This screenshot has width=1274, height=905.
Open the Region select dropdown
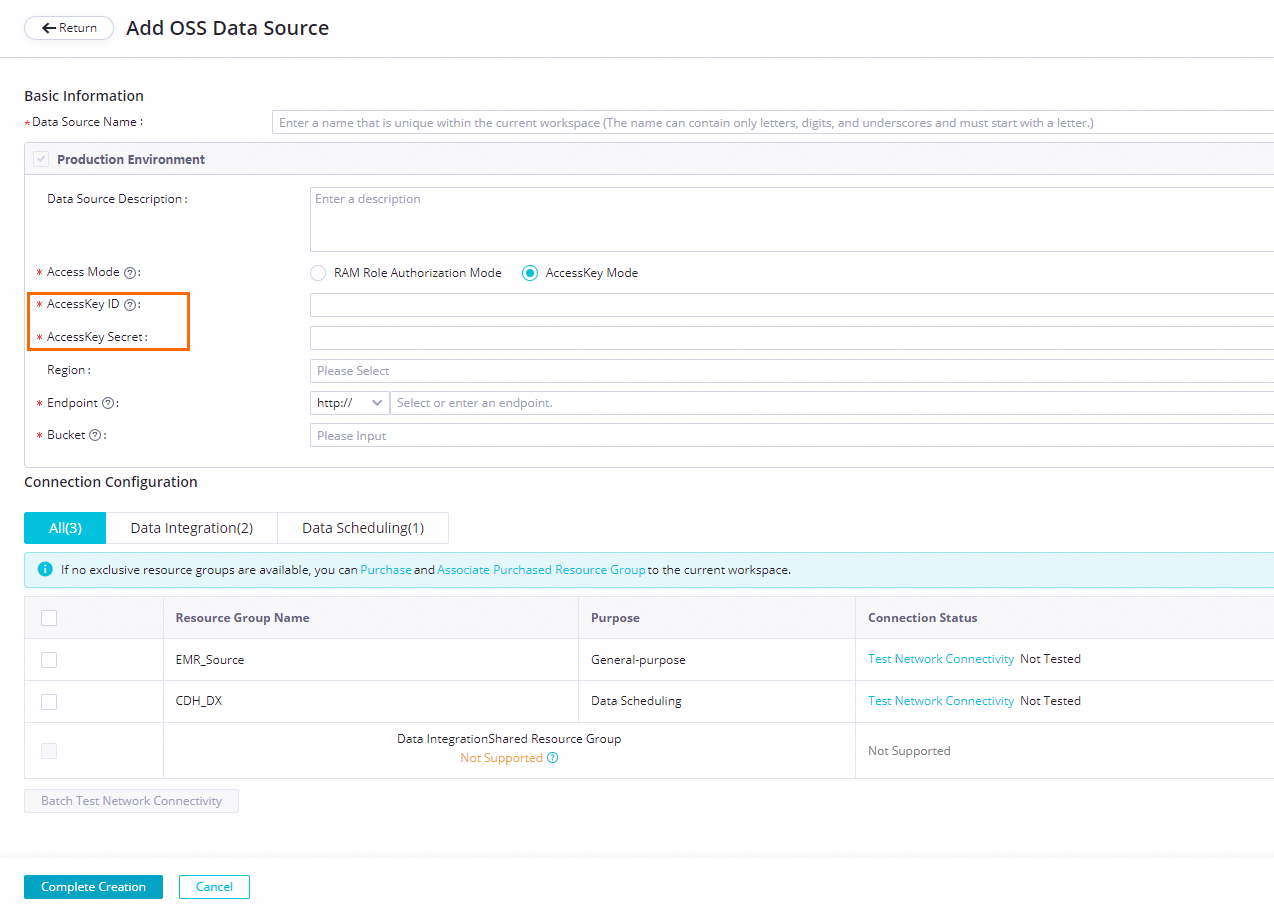(x=790, y=371)
